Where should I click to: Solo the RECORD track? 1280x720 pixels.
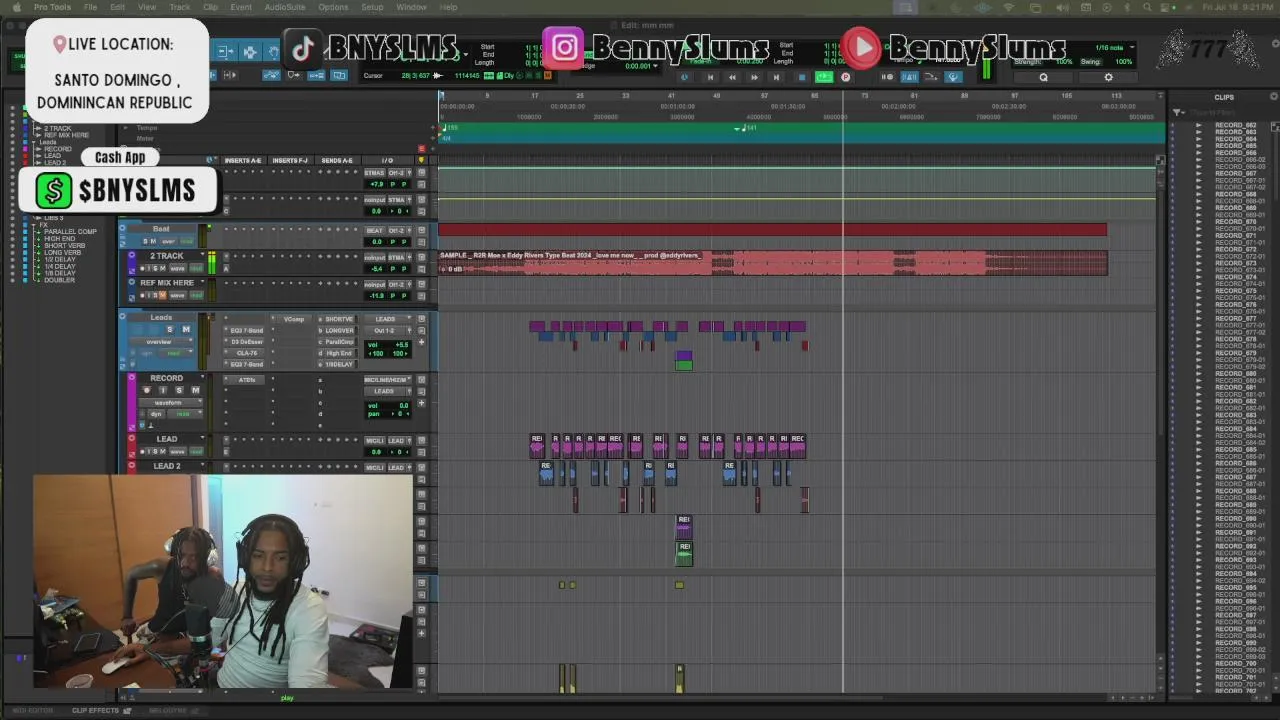(x=179, y=390)
